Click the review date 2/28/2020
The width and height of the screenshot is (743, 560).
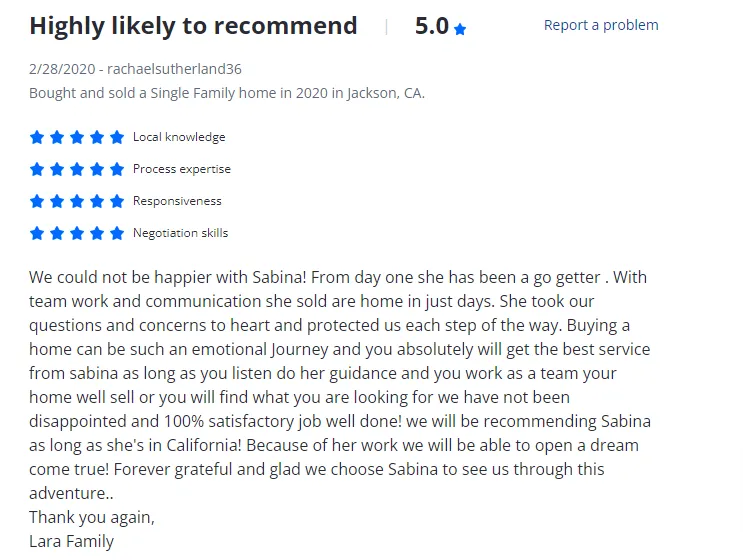(x=62, y=69)
